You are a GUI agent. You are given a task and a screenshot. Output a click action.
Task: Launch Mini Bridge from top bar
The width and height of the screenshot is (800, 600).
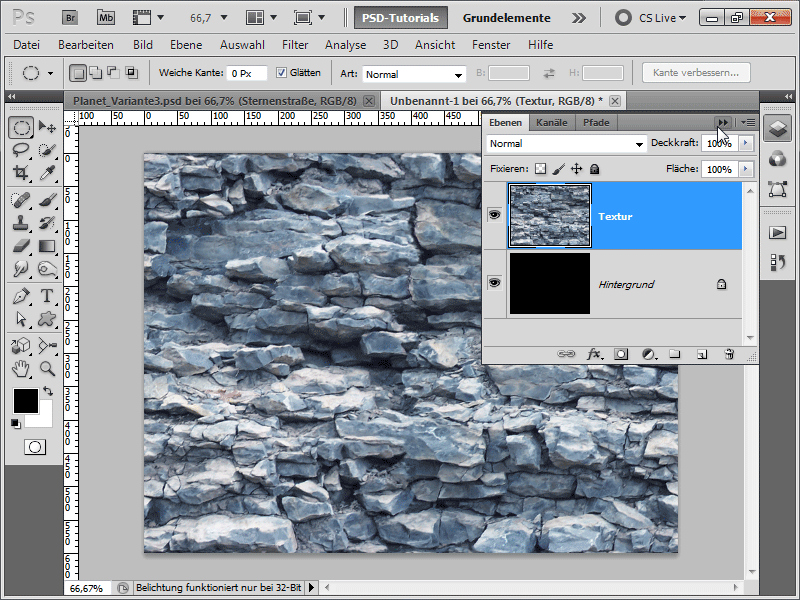point(106,18)
